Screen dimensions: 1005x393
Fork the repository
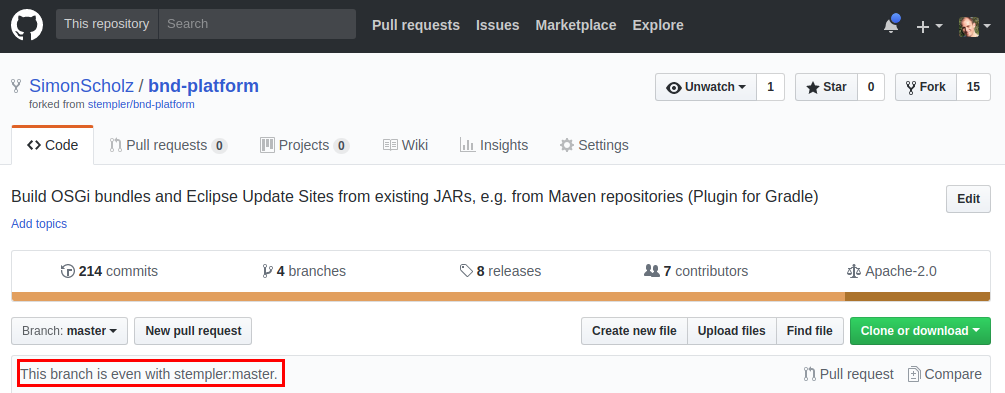(926, 87)
